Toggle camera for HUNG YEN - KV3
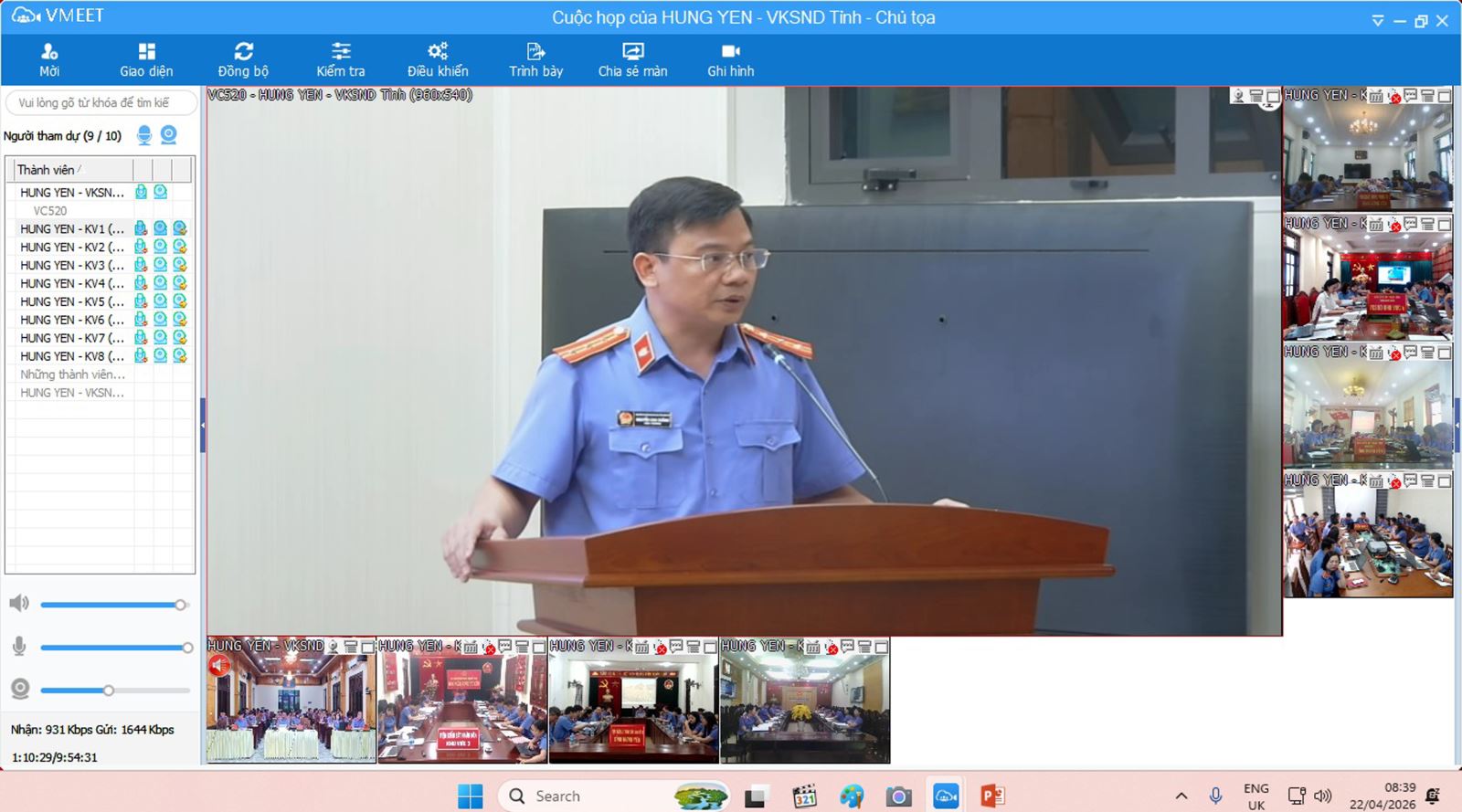1462x812 pixels. click(x=160, y=265)
